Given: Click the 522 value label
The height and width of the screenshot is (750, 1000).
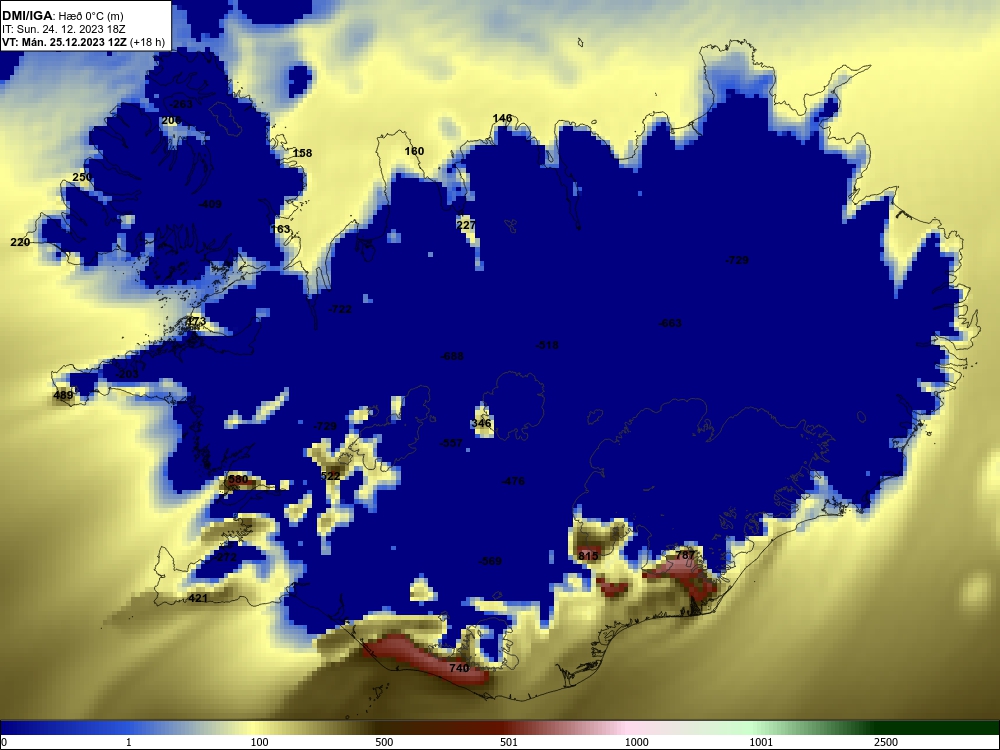Looking at the screenshot, I should 330,476.
